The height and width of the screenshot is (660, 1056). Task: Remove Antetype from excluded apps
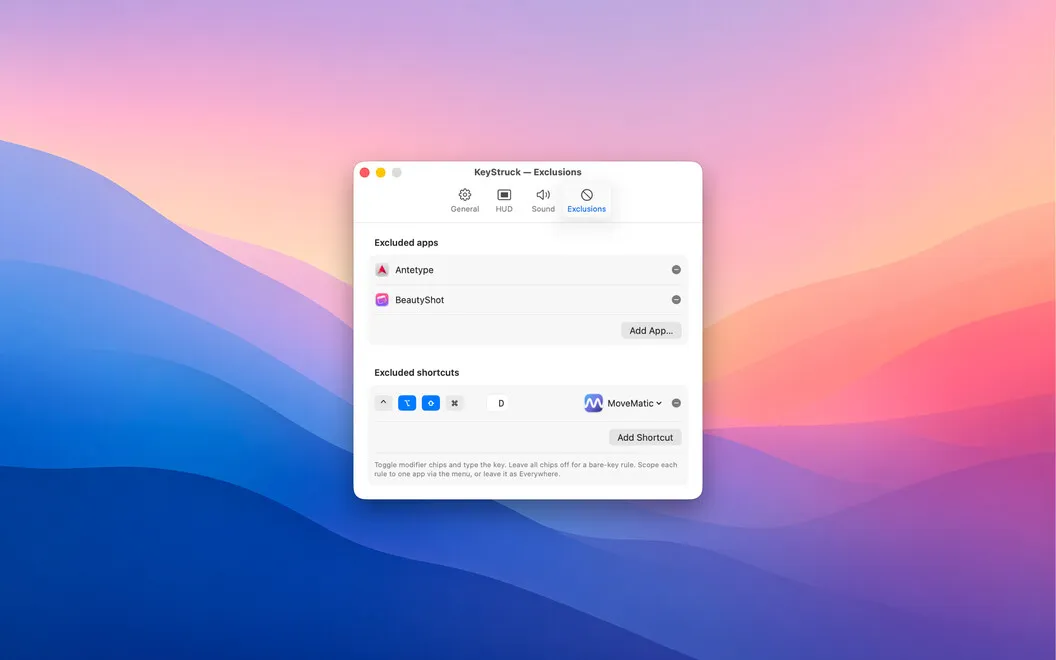tap(676, 269)
